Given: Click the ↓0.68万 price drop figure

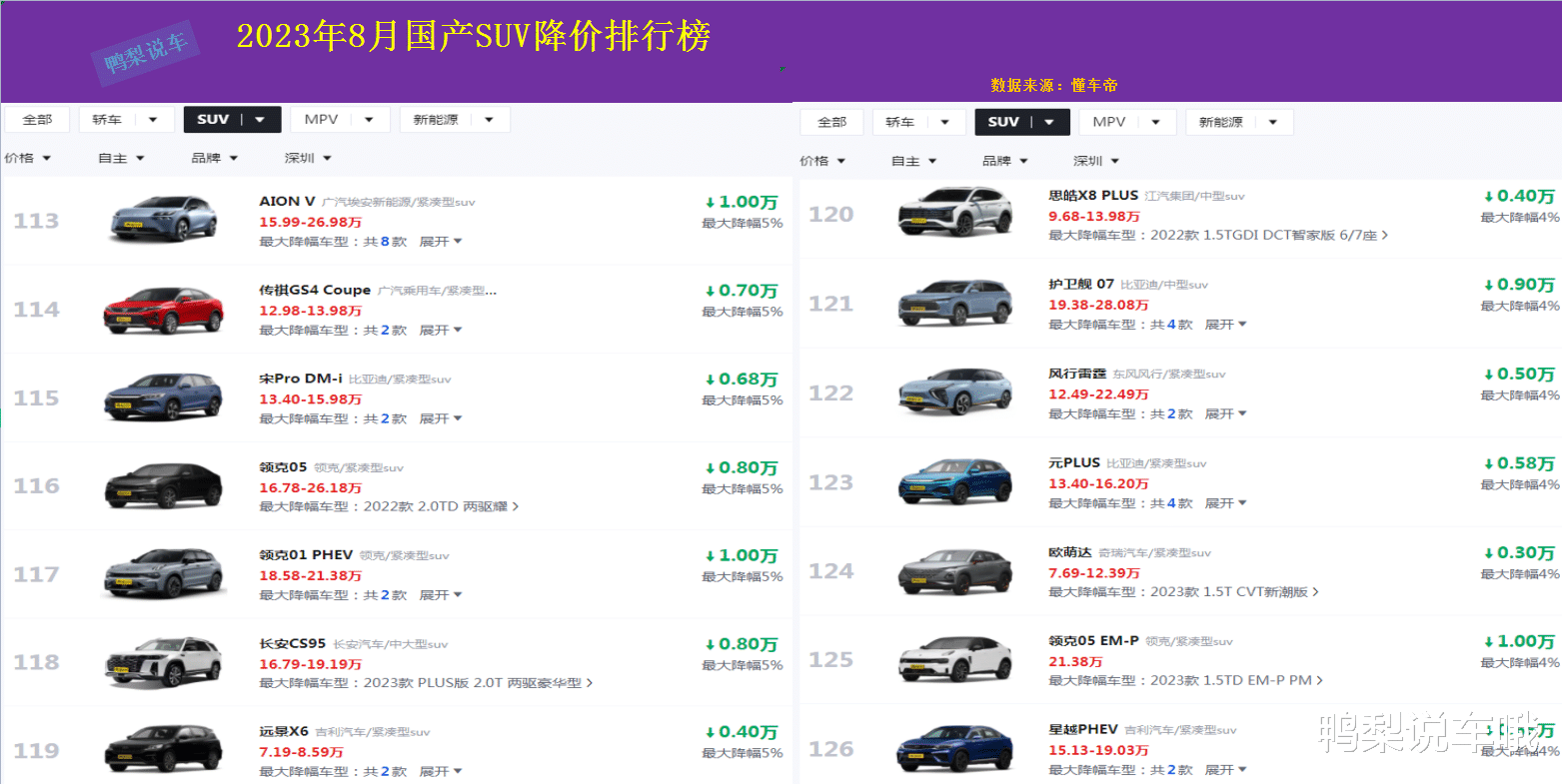Looking at the screenshot, I should pos(742,380).
